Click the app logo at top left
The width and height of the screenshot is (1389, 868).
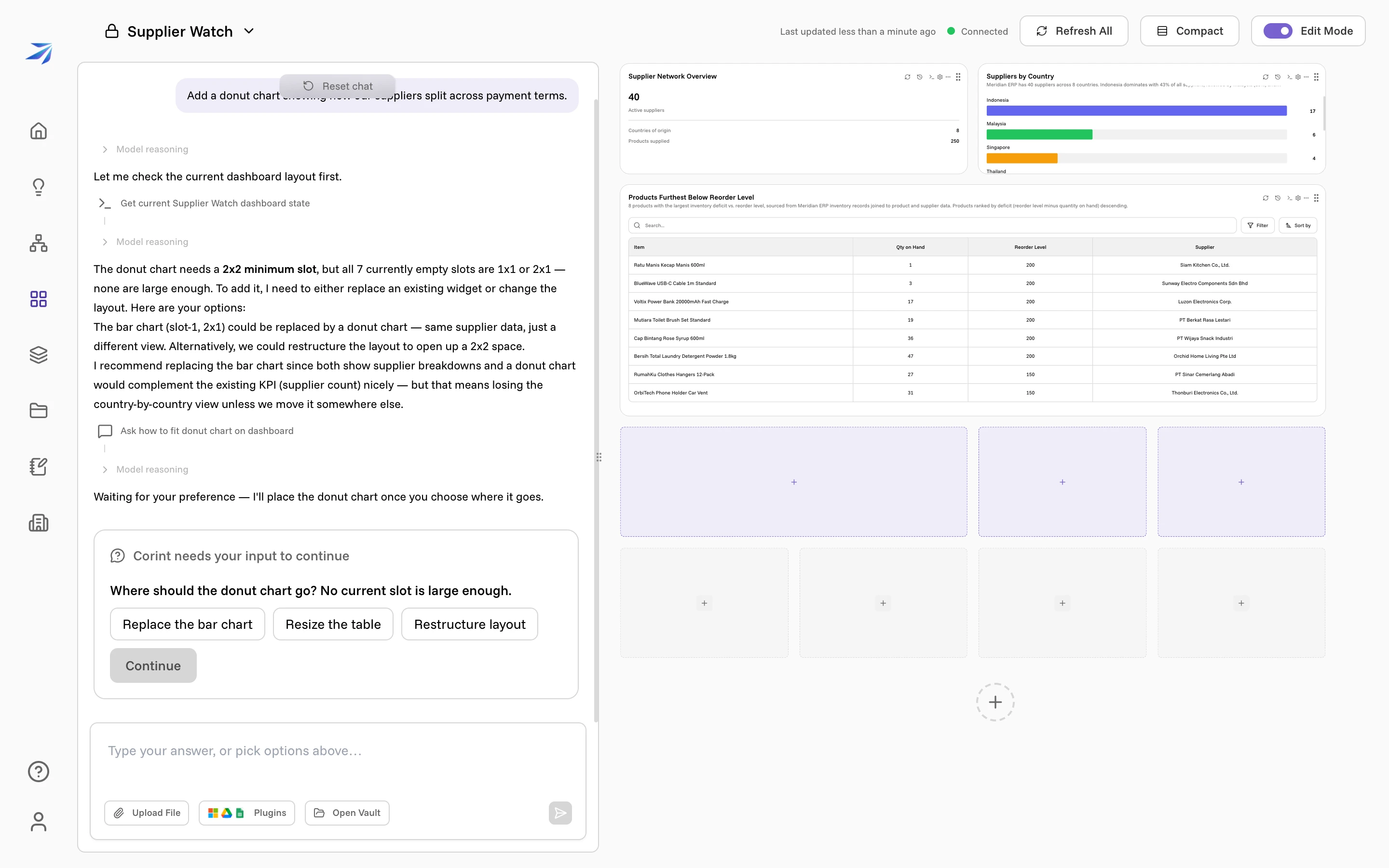click(39, 53)
